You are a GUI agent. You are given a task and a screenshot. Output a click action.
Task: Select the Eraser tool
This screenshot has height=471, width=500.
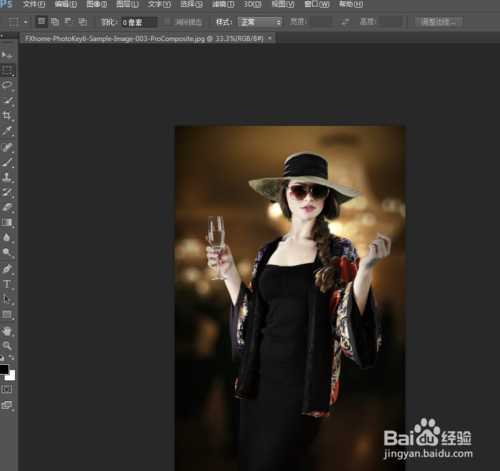pyautogui.click(x=7, y=207)
